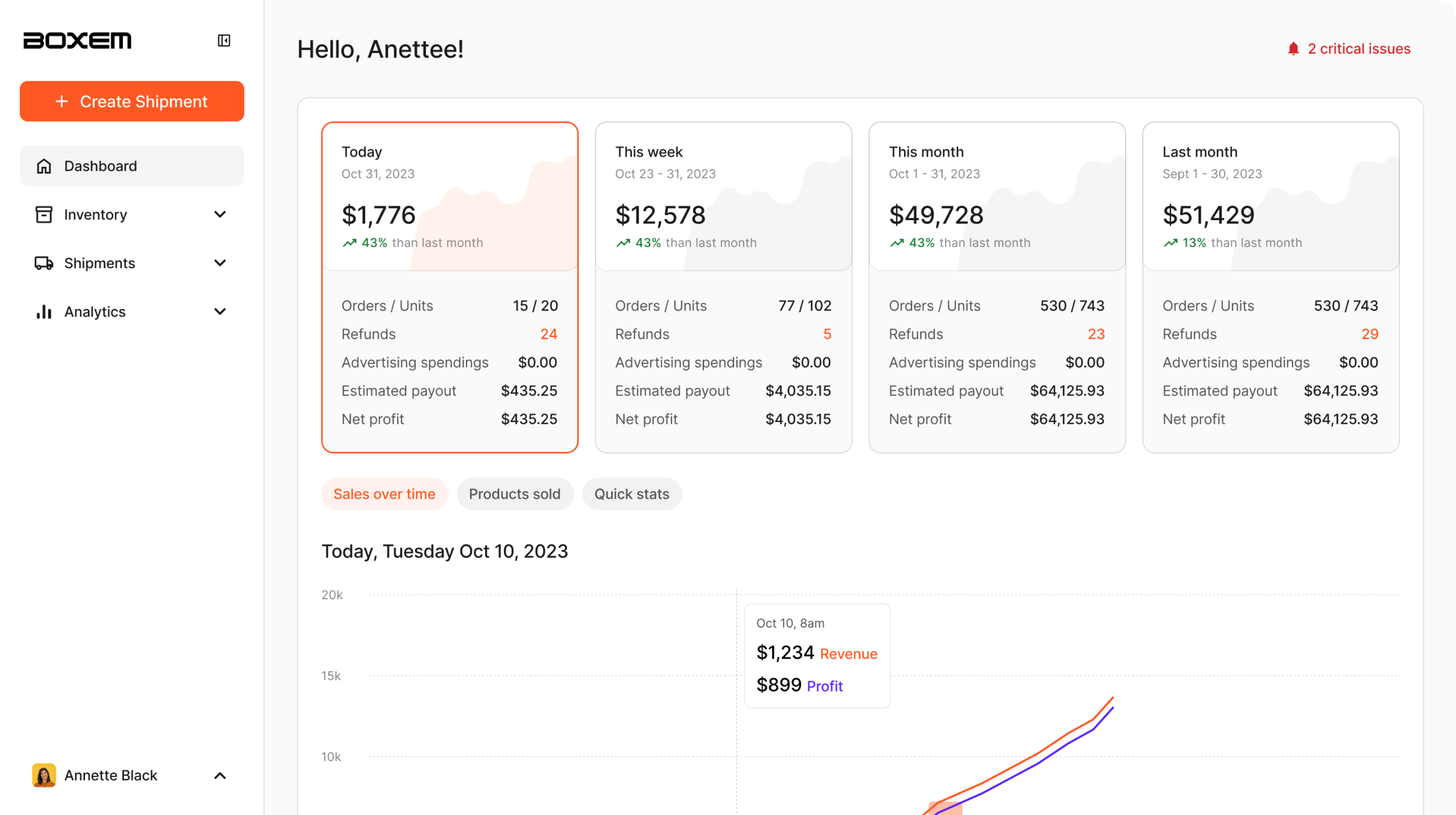Click the Inventory archive box icon
This screenshot has height=815, width=1456.
pos(44,215)
